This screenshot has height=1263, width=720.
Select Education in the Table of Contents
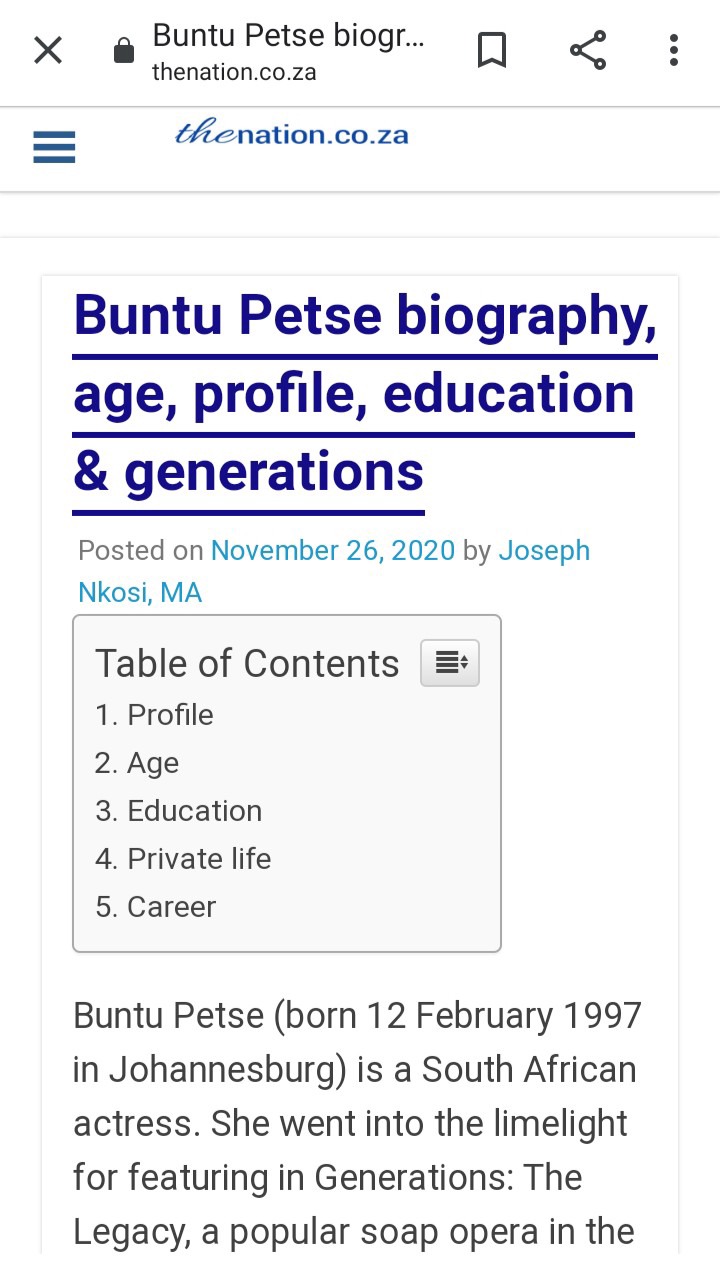[178, 811]
